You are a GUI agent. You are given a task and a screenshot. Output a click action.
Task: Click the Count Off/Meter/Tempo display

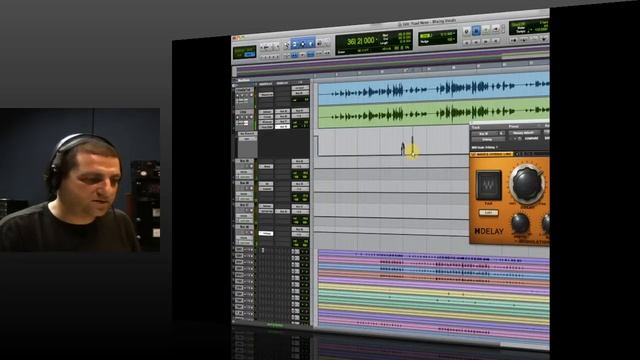(529, 27)
